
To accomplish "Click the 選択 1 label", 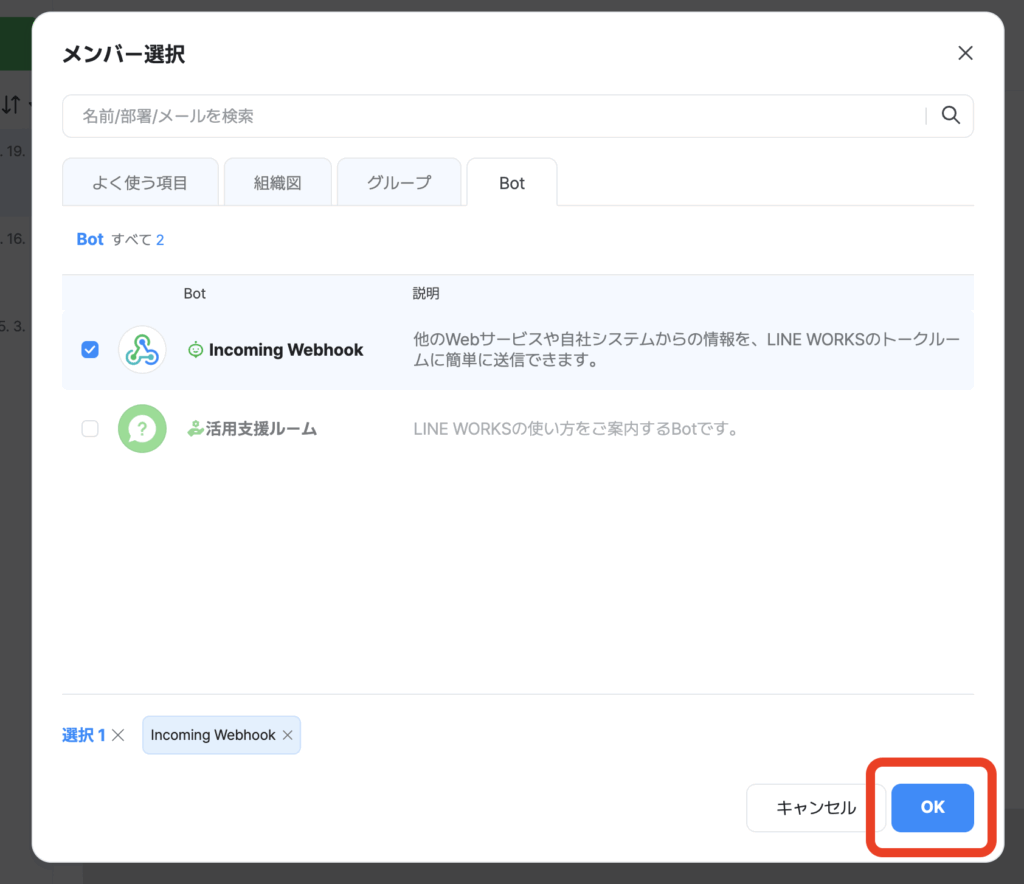I will point(84,735).
